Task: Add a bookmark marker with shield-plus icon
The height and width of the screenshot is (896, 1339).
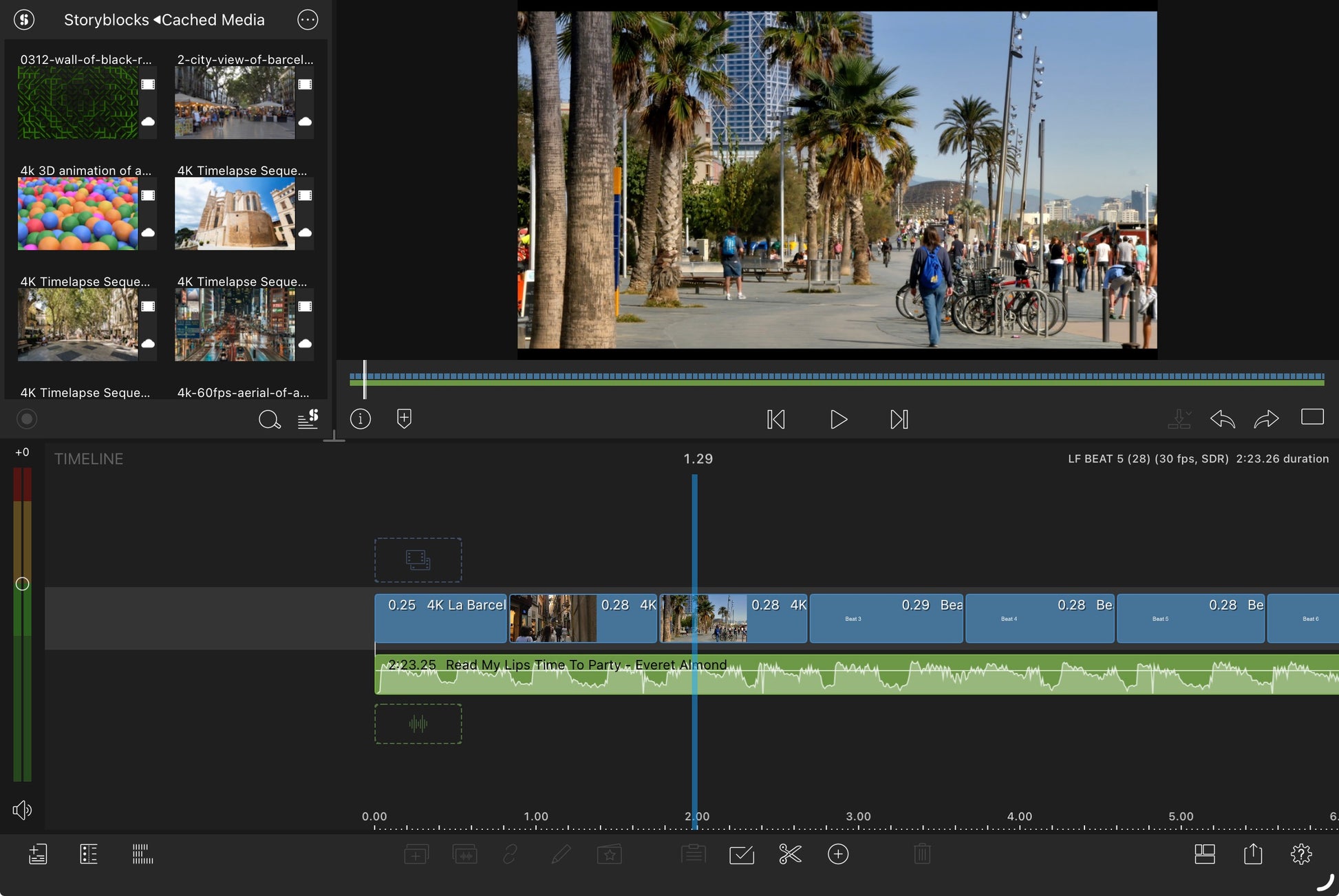Action: point(405,418)
